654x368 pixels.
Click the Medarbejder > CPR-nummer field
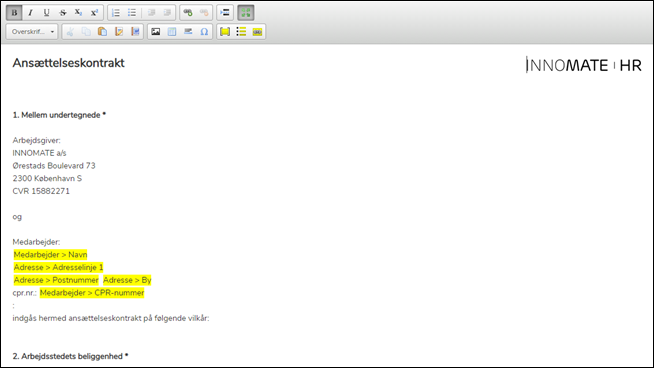92,293
